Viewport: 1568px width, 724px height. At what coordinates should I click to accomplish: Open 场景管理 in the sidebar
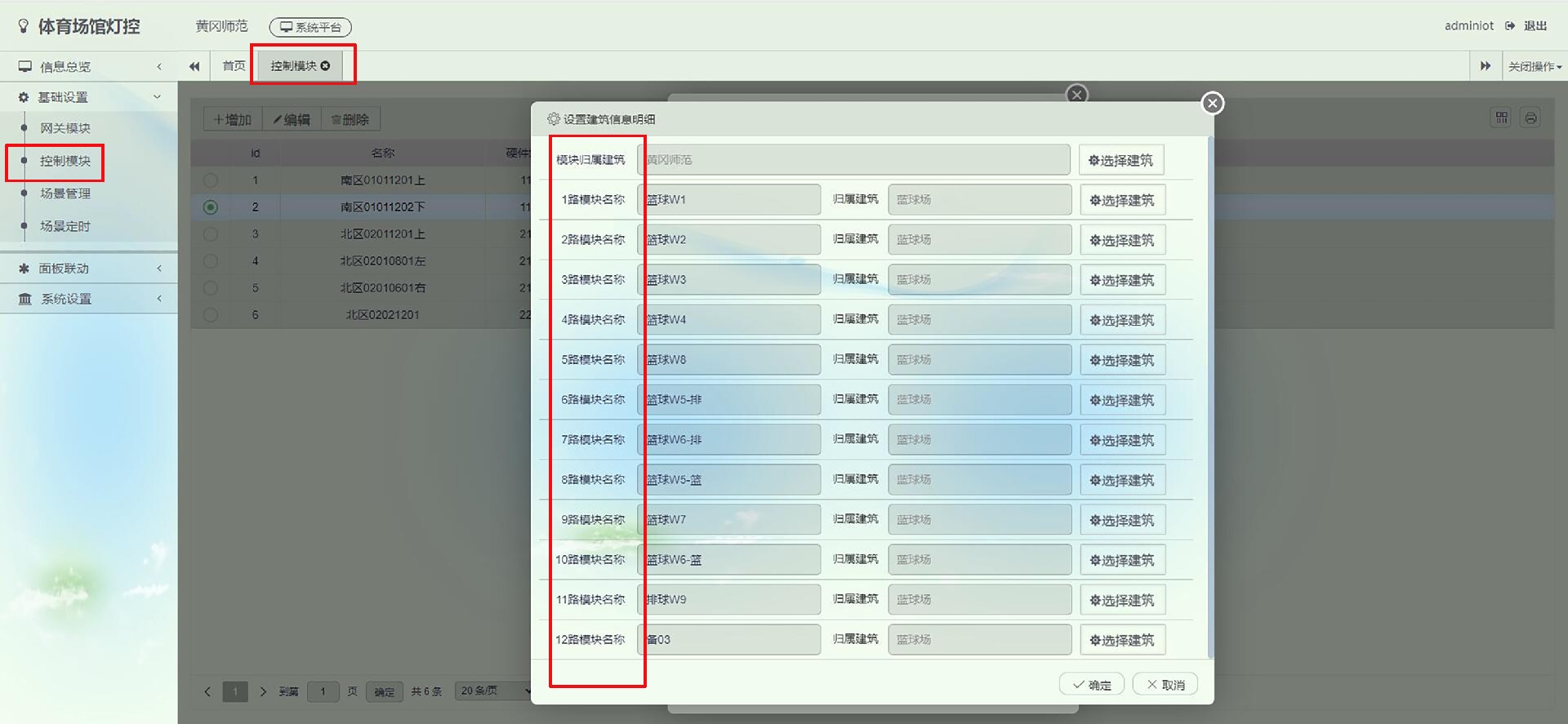65,193
